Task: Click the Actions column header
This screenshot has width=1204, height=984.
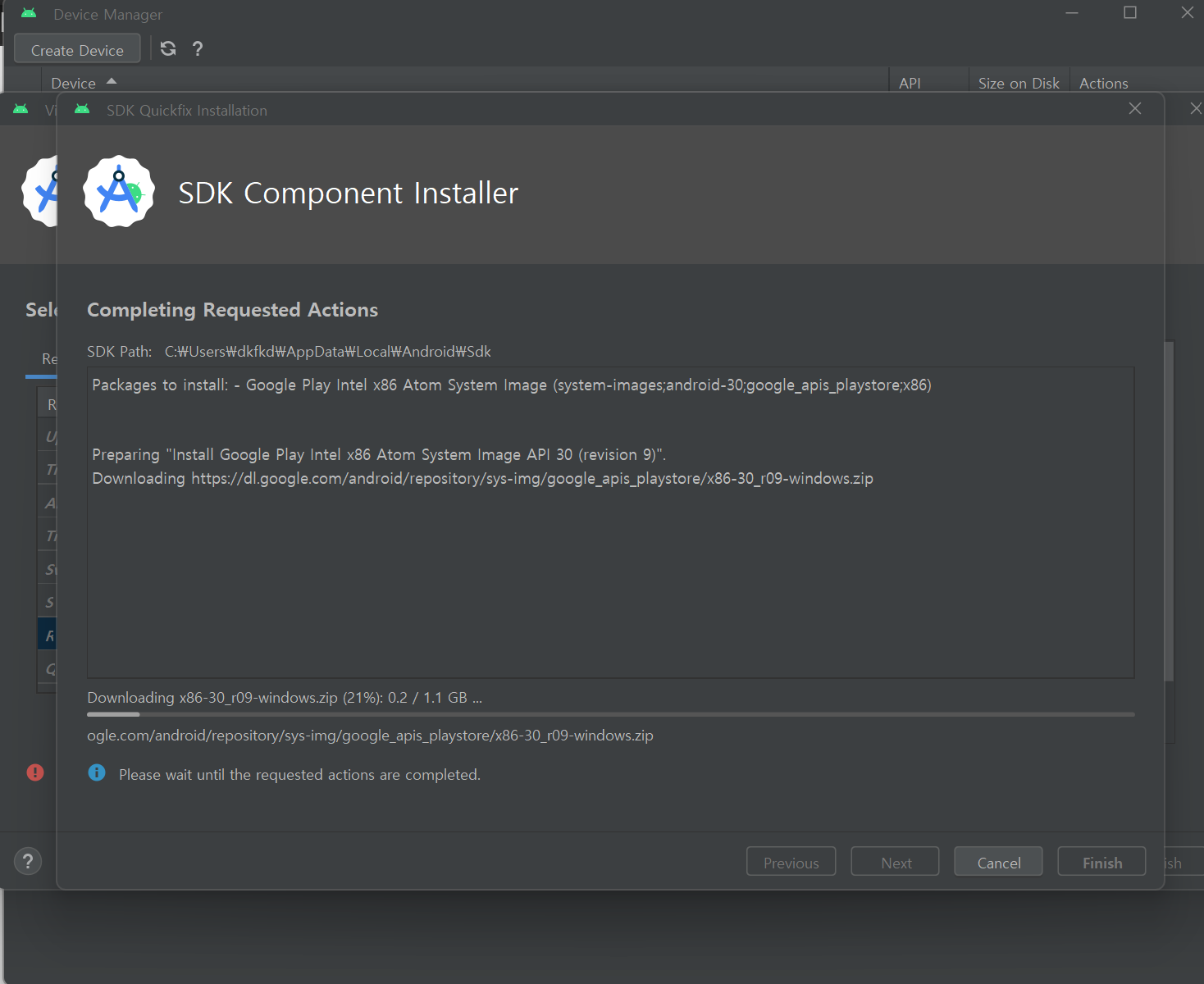Action: click(1103, 83)
